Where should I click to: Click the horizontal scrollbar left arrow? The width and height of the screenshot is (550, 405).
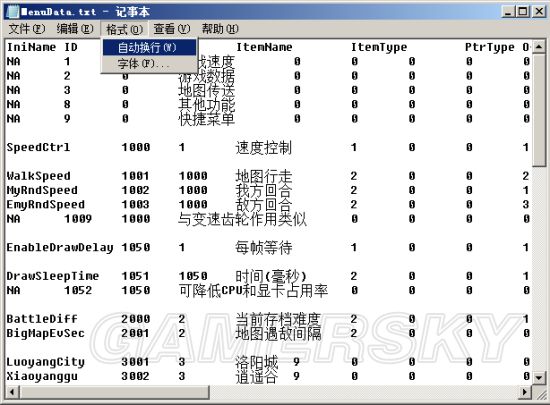[12, 391]
